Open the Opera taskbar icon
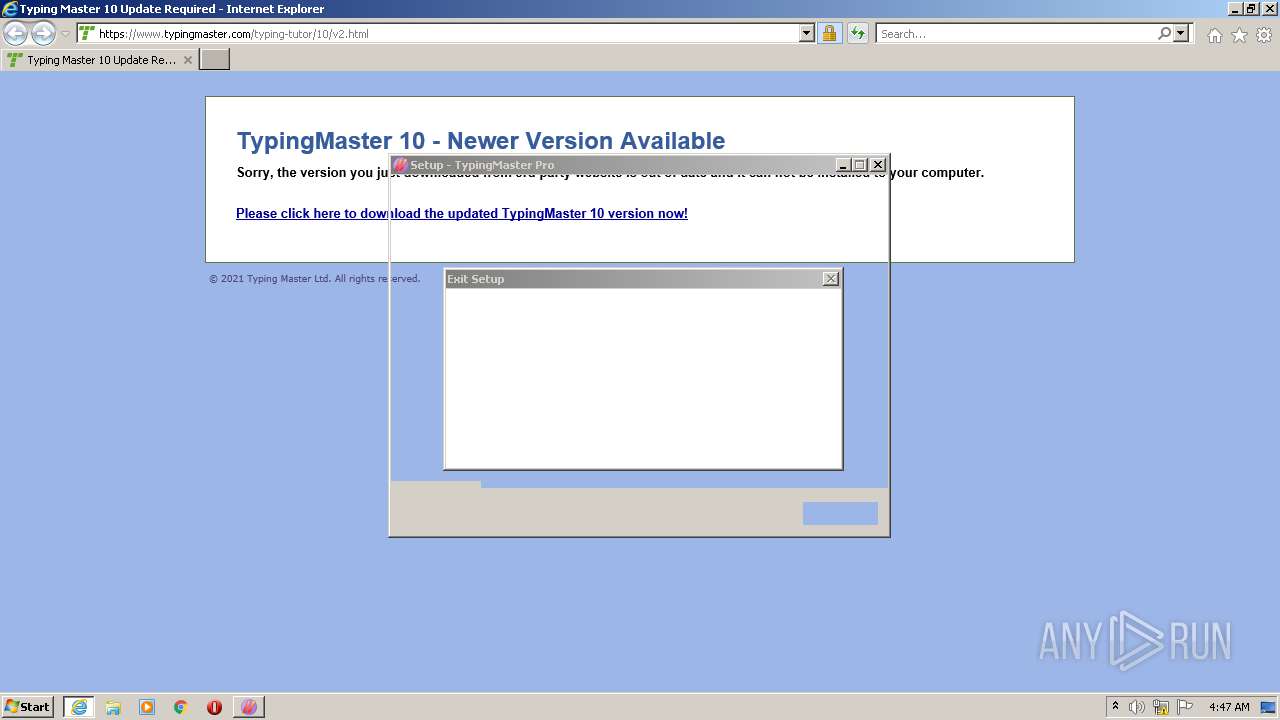 coord(214,707)
